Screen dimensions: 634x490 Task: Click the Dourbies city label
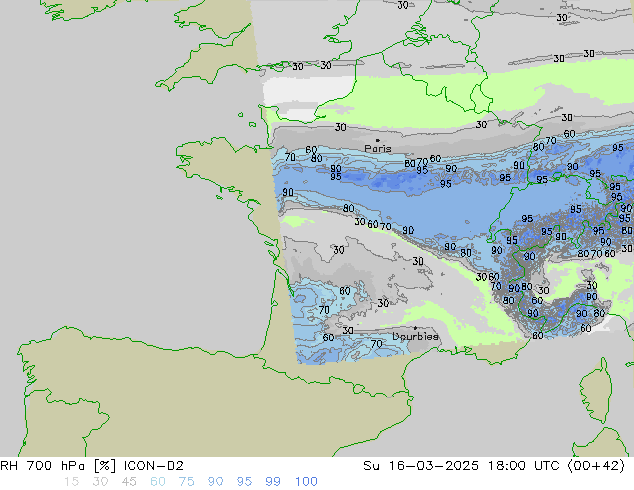415,336
